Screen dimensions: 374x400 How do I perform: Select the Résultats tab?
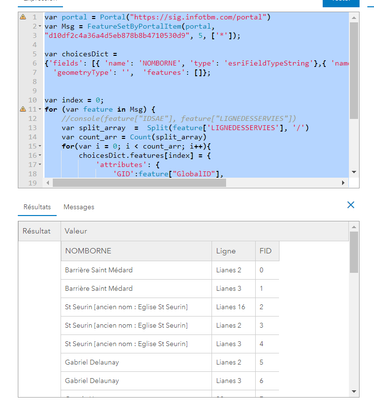coord(37,207)
